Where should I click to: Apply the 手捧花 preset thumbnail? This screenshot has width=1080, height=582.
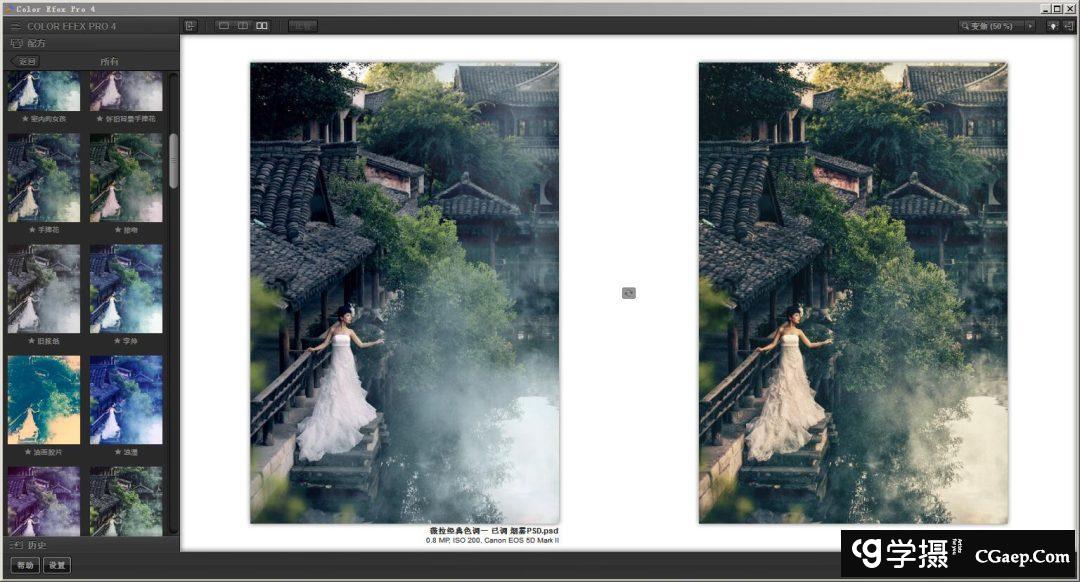pyautogui.click(x=43, y=178)
